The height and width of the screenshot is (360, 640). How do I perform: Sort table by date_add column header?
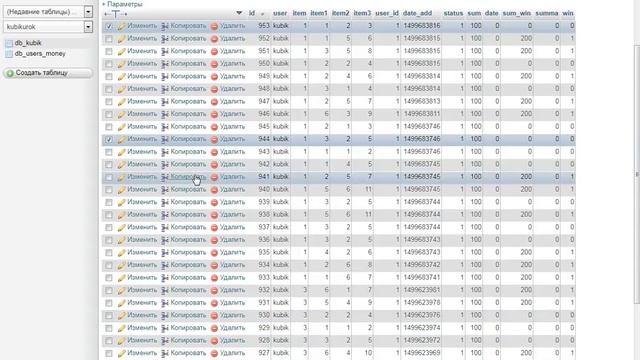tap(418, 13)
